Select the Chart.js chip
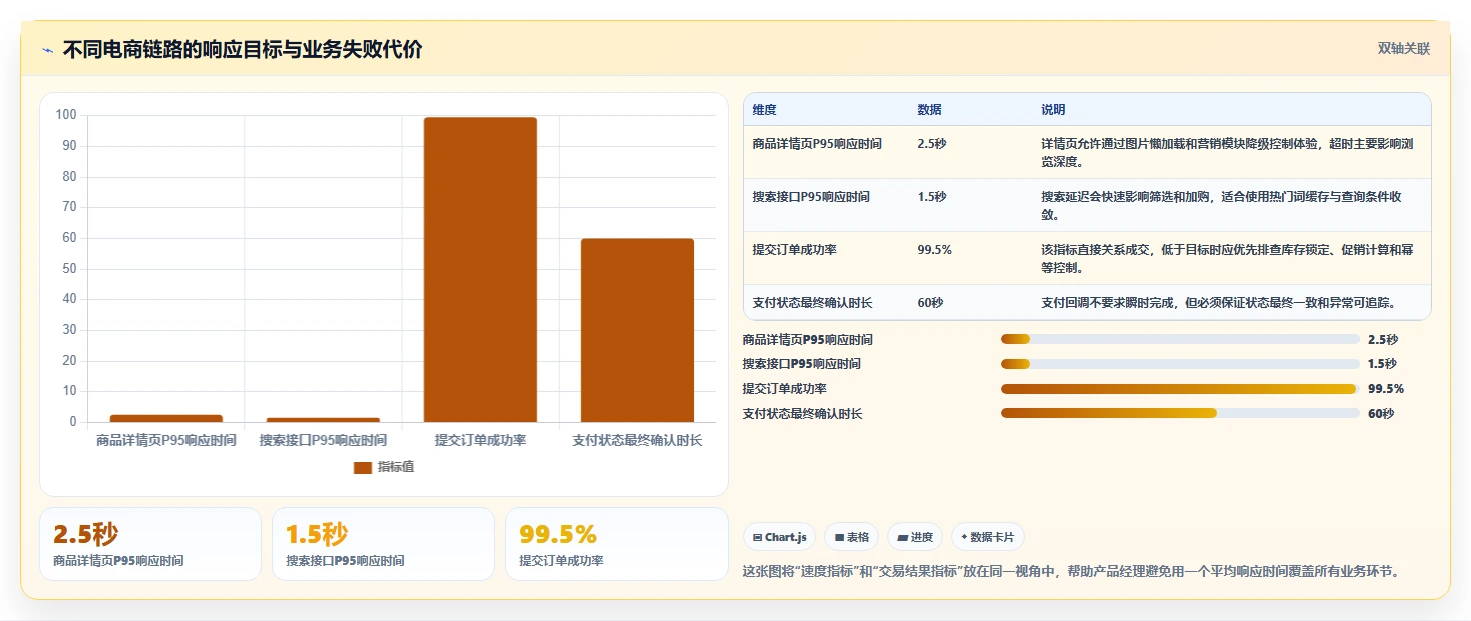The width and height of the screenshot is (1471, 621). pyautogui.click(x=780, y=537)
